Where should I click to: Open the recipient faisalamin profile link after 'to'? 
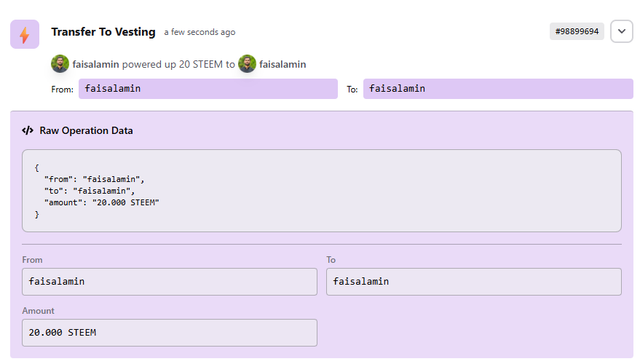(x=282, y=64)
